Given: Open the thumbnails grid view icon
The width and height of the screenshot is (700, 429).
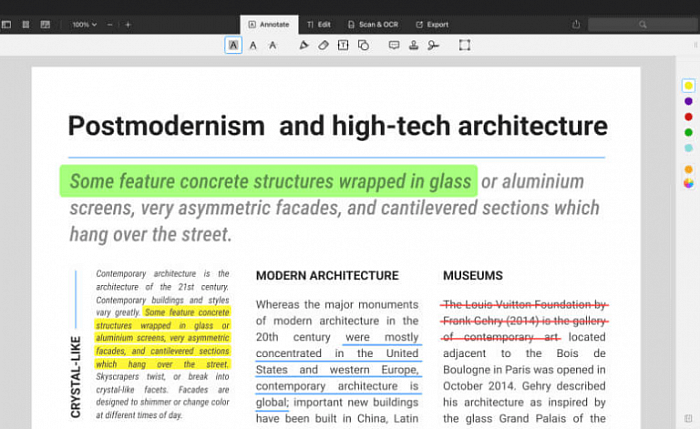Looking at the screenshot, I should point(45,25).
